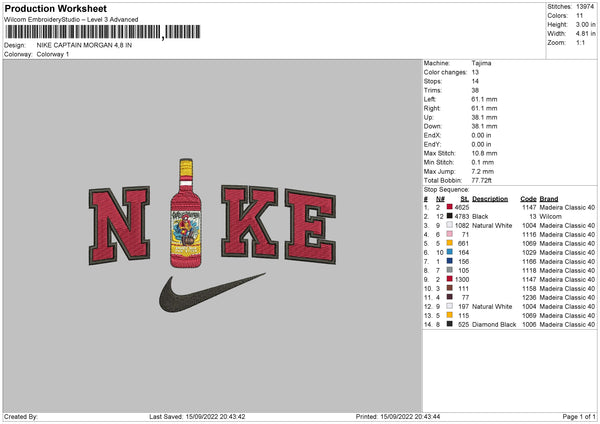The width and height of the screenshot is (600, 424).
Task: Click the 'Production Worksheet' title
Action: (55, 8)
